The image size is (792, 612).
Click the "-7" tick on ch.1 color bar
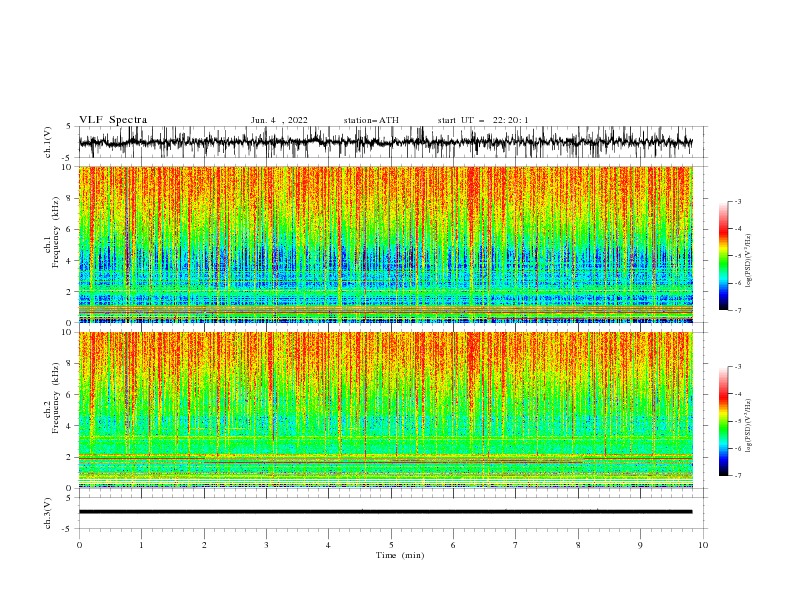click(737, 310)
